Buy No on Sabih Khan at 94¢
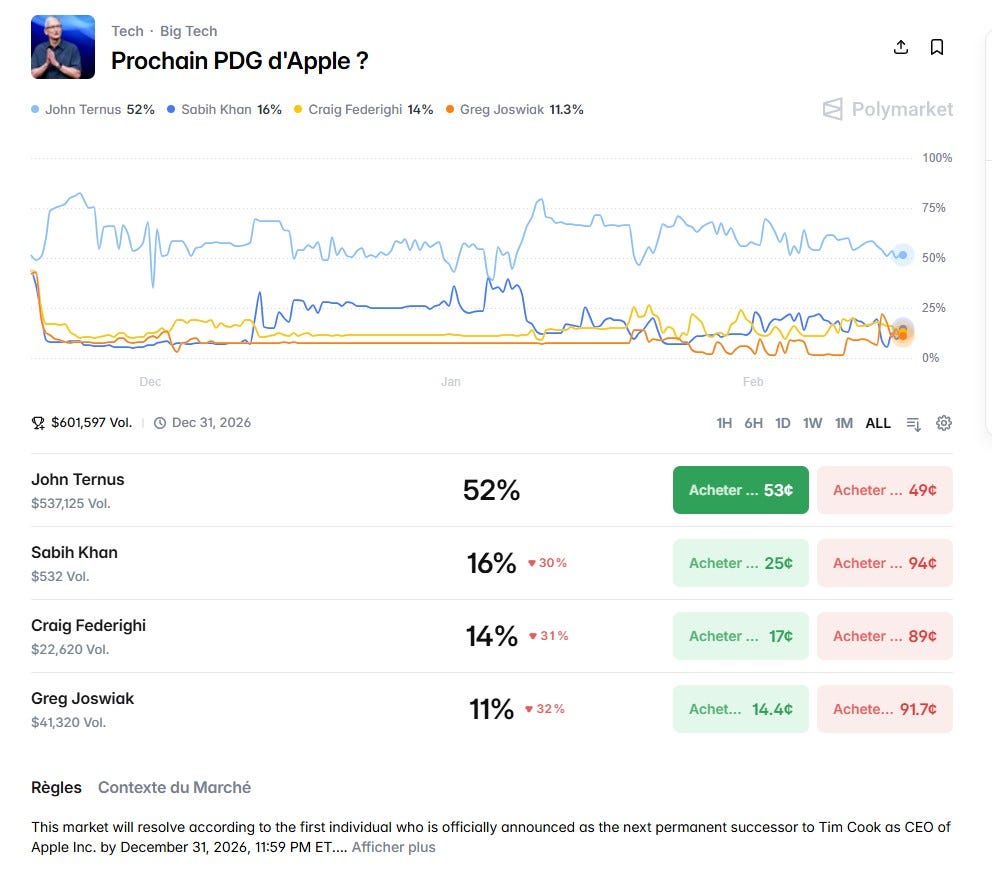The width and height of the screenshot is (992, 878). point(884,563)
